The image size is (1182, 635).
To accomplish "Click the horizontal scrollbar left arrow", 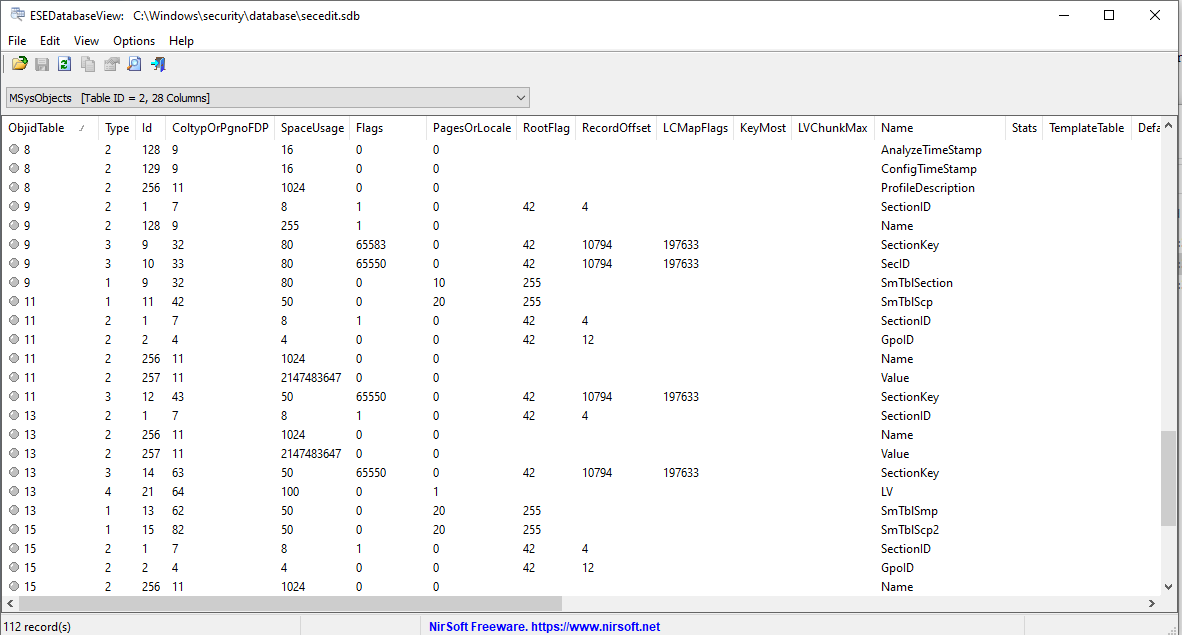I will coord(11,603).
